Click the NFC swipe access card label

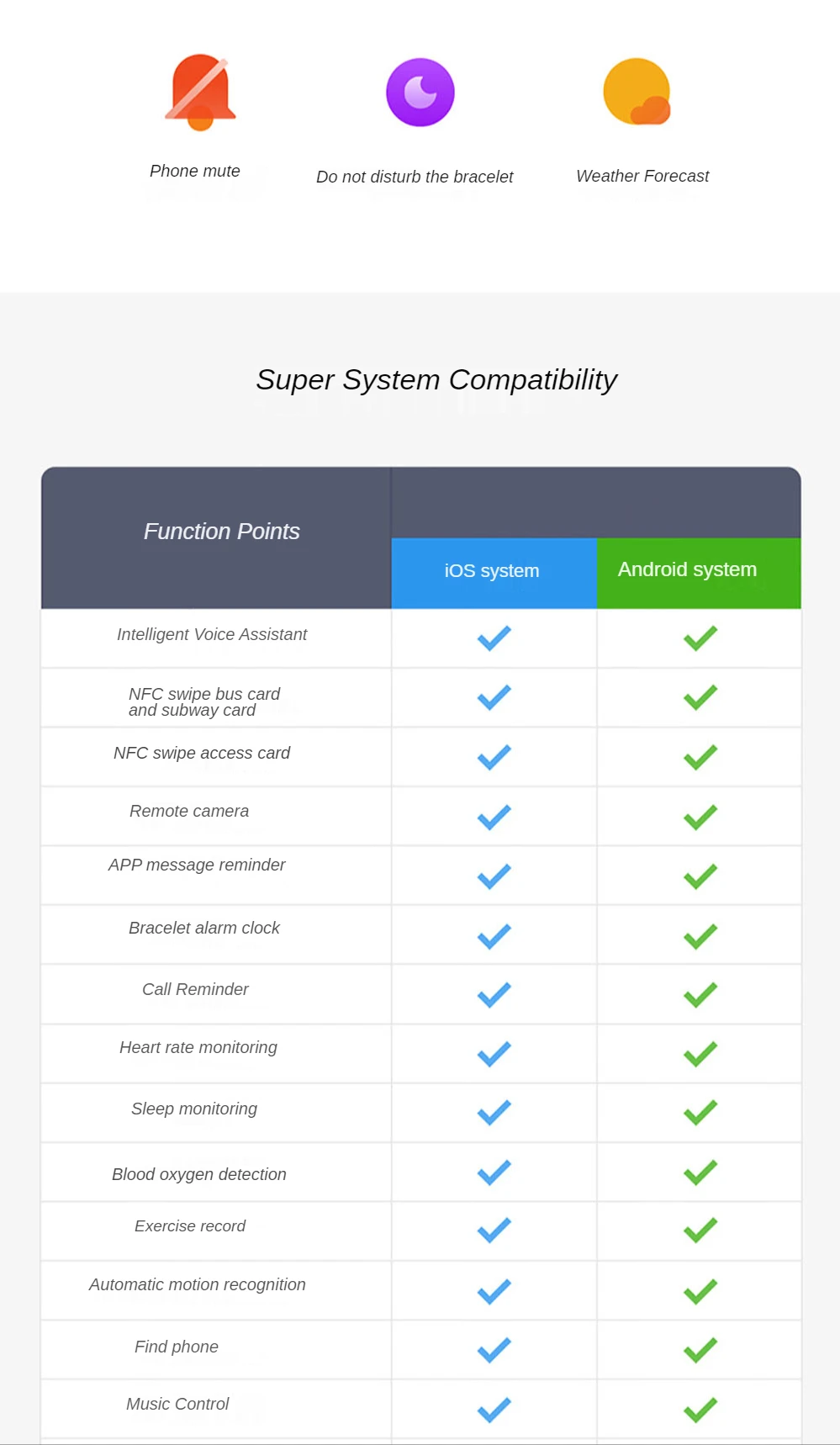(202, 754)
